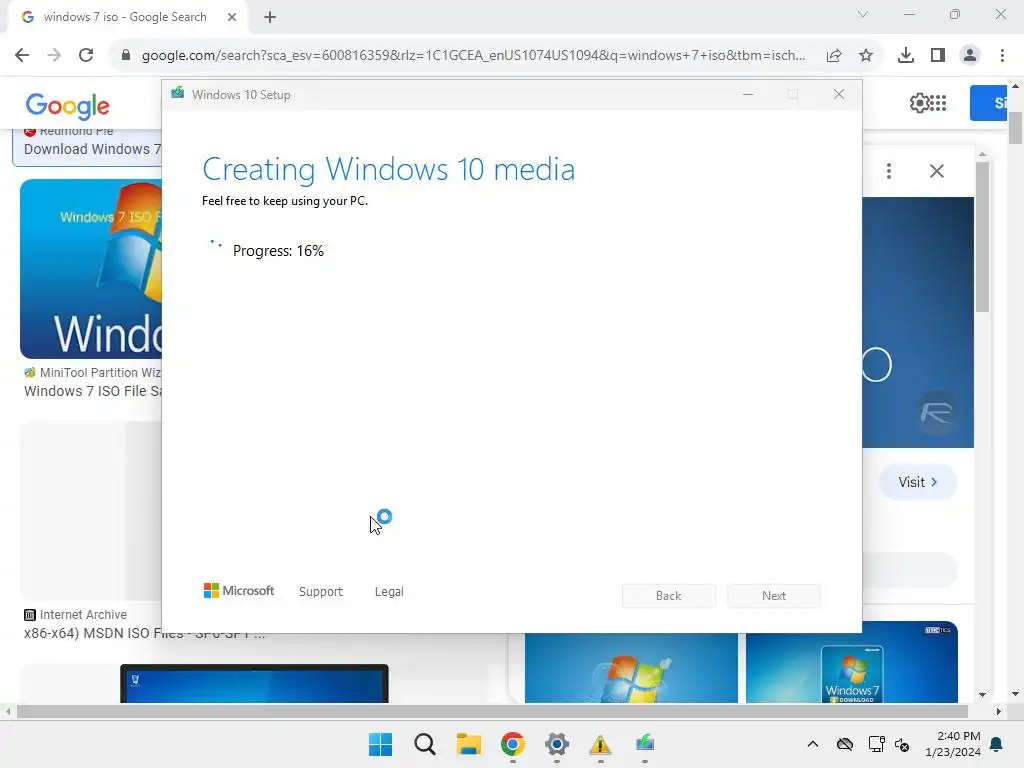Switch to Chrome on the taskbar
The image size is (1024, 768).
click(x=513, y=744)
